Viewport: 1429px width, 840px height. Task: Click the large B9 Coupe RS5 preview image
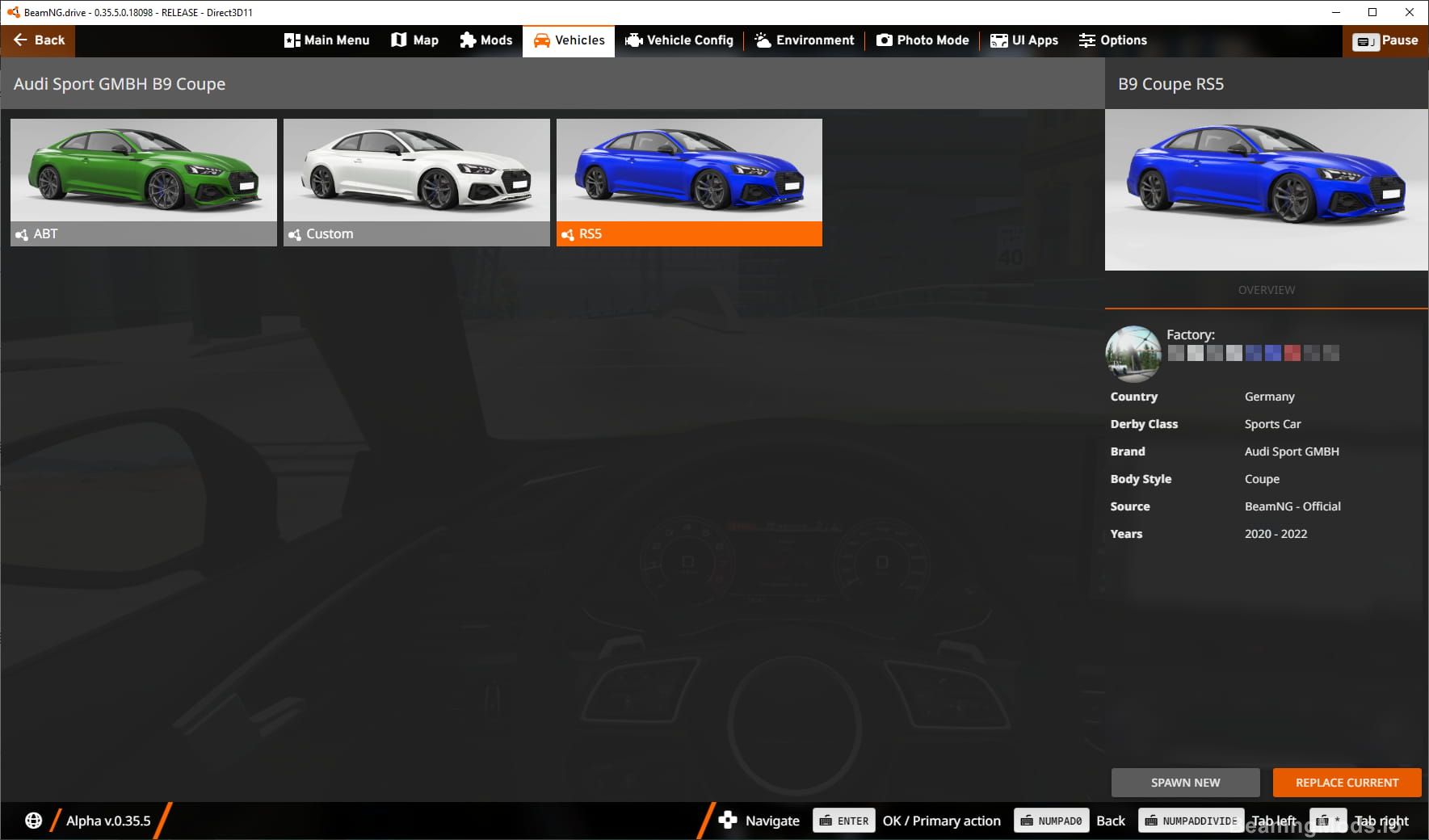pyautogui.click(x=1266, y=190)
